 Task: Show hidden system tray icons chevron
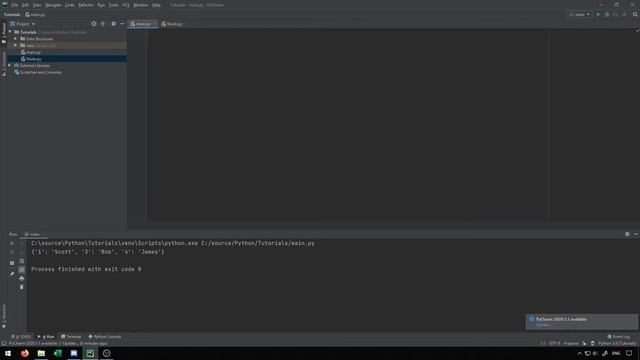pos(579,353)
